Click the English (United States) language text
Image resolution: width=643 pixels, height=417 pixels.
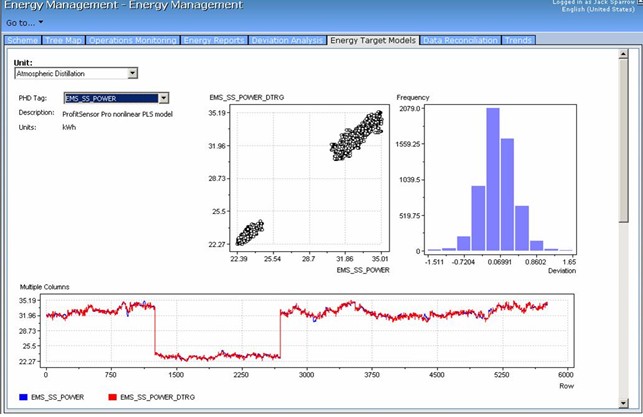(598, 9)
